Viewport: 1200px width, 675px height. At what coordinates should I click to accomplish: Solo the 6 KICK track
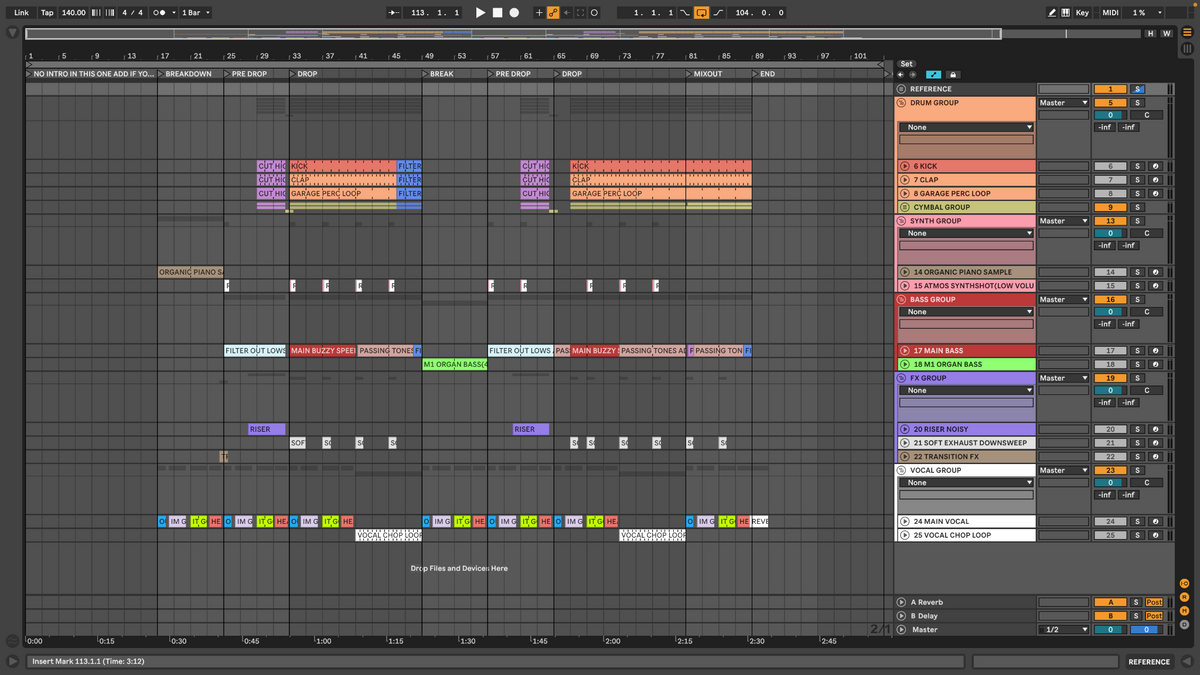point(1137,166)
